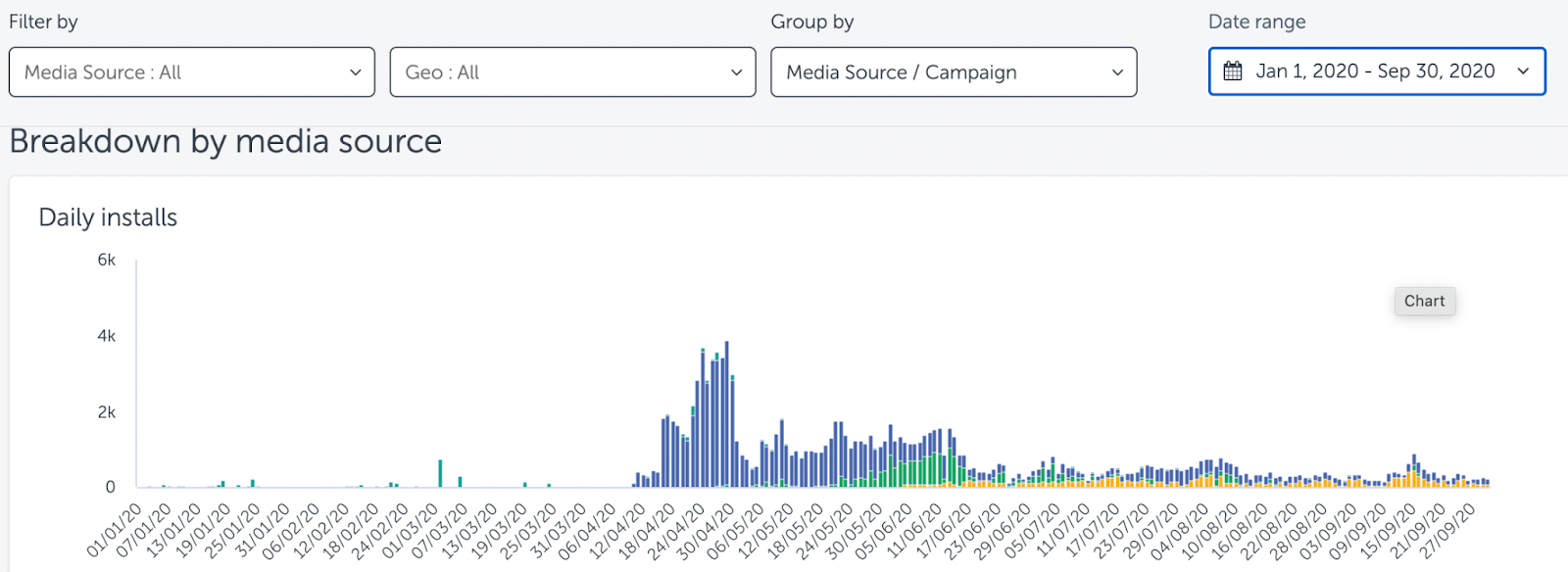Open the Jan 1 - Sep 30, 2020 date picker
This screenshot has width=1568, height=572.
click(1375, 71)
